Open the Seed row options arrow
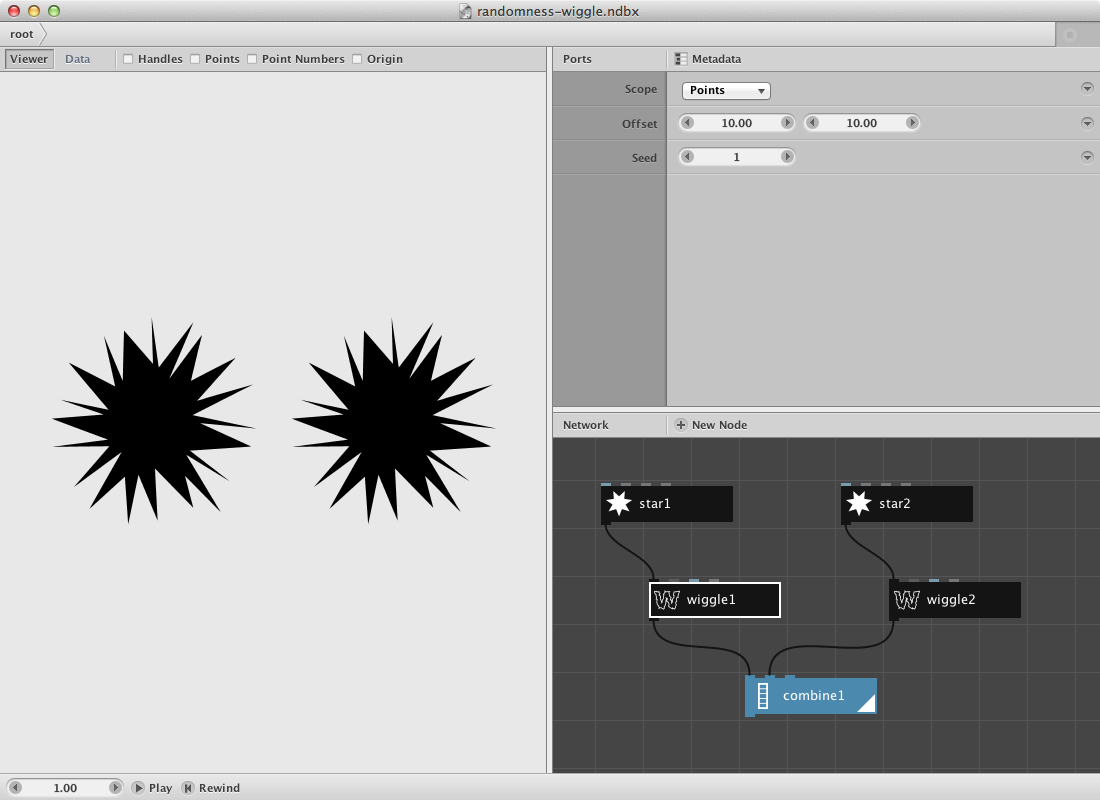This screenshot has height=800, width=1100. click(x=1087, y=157)
